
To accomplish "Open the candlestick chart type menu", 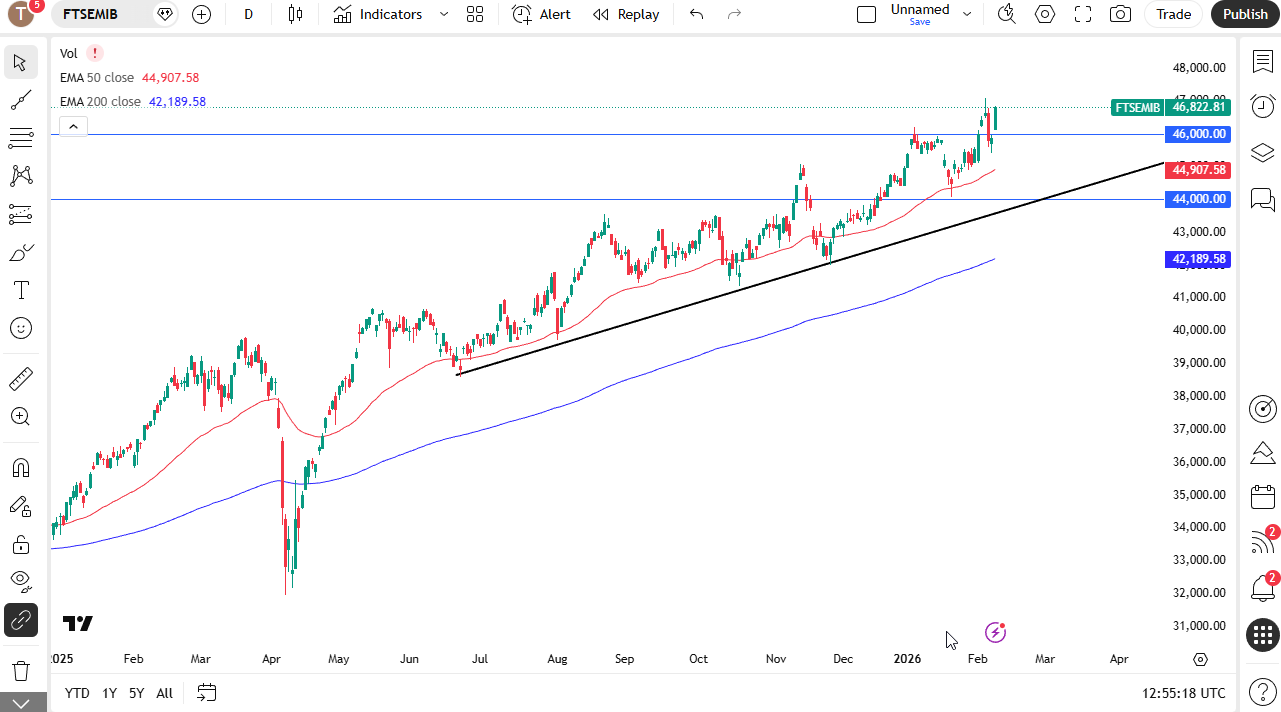I will [295, 14].
